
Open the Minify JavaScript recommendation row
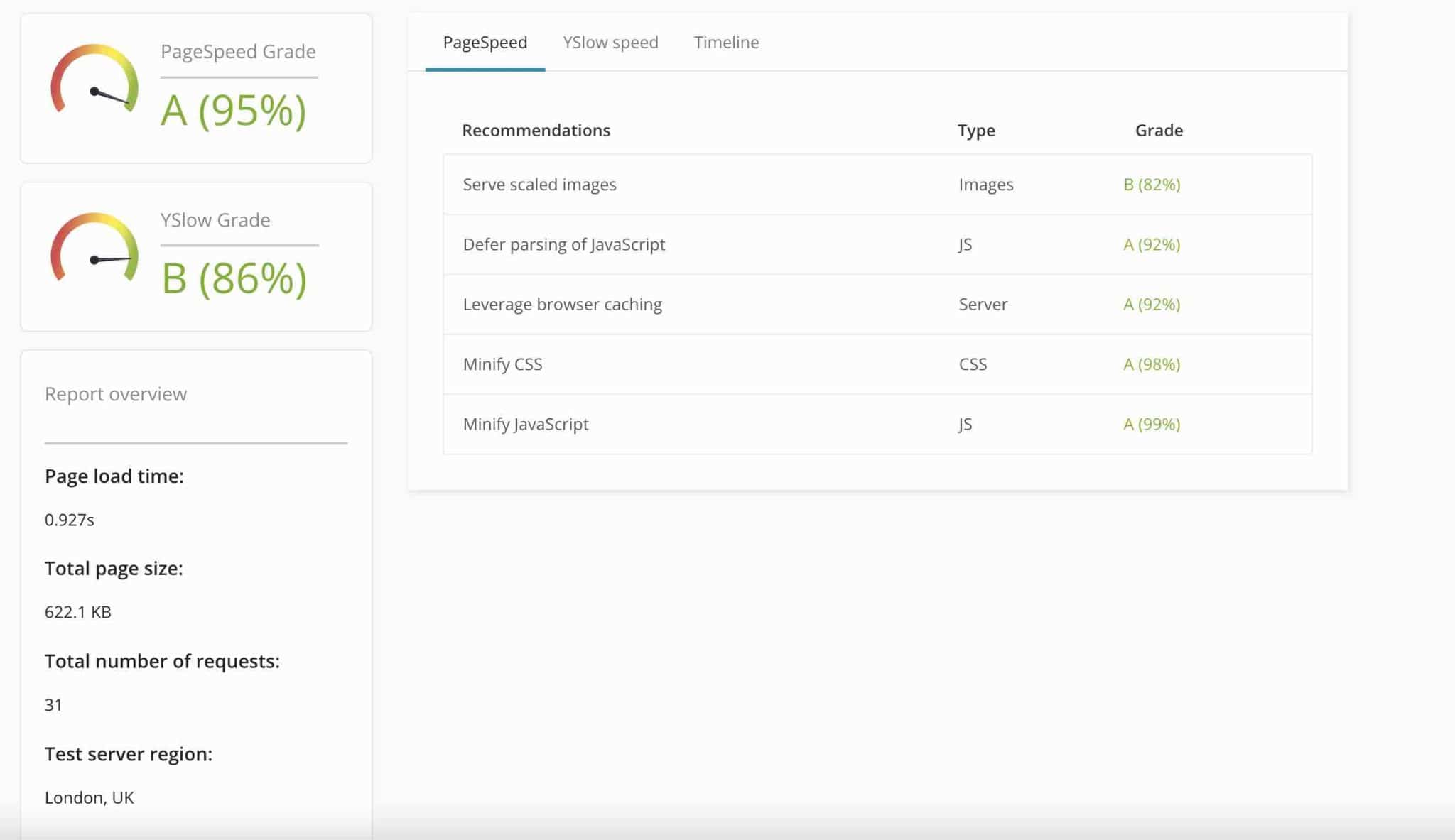point(526,424)
